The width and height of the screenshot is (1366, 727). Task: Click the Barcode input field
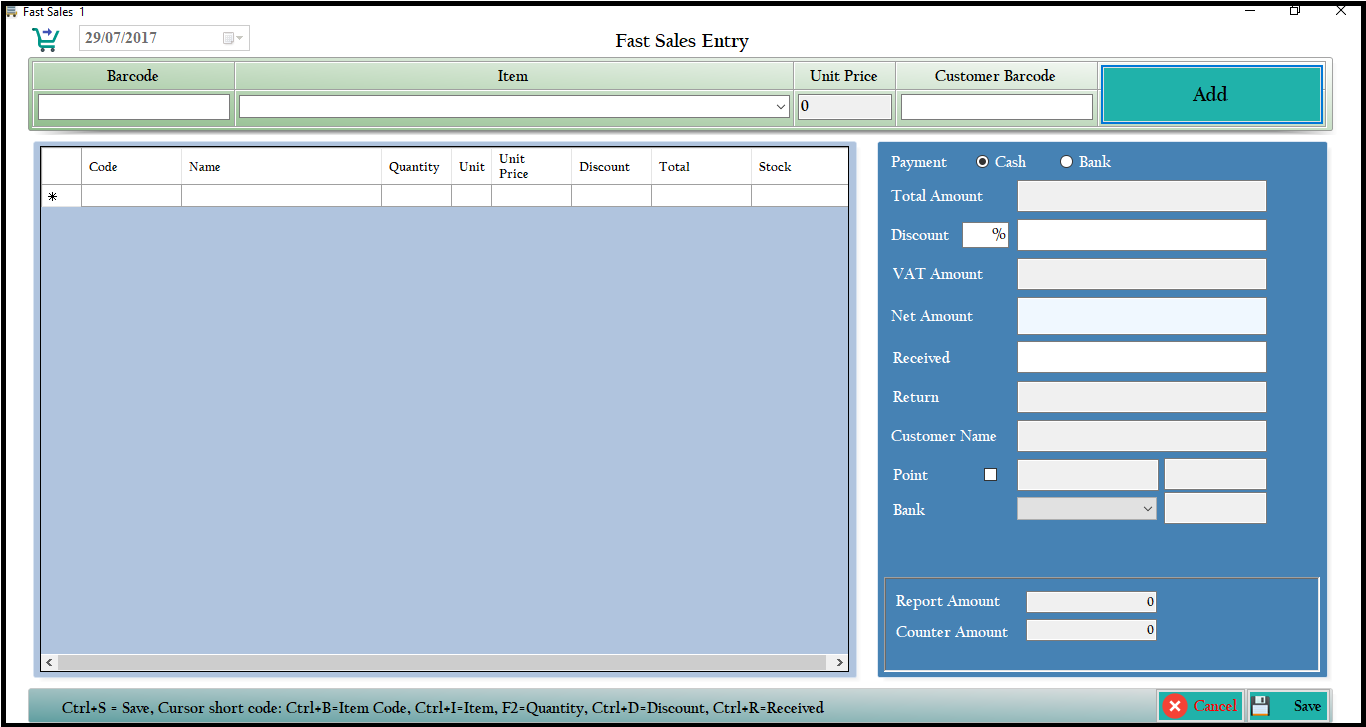tap(134, 107)
